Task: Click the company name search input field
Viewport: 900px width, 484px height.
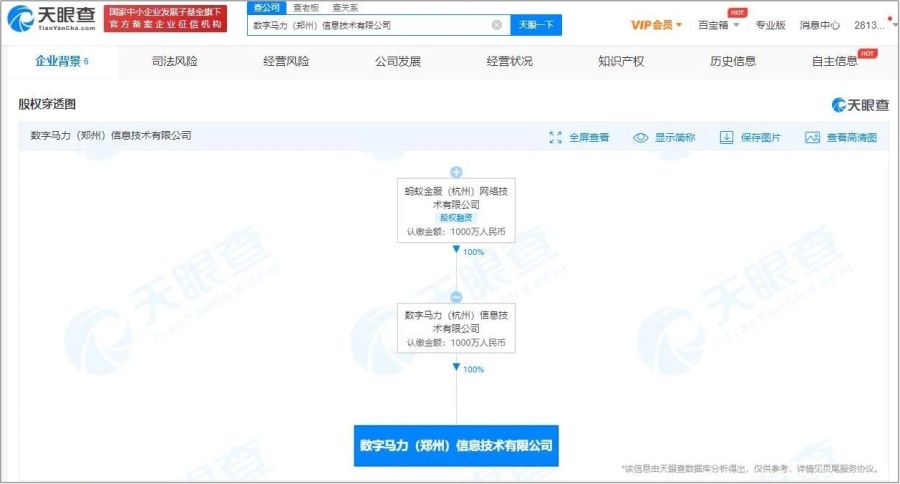Action: point(368,25)
